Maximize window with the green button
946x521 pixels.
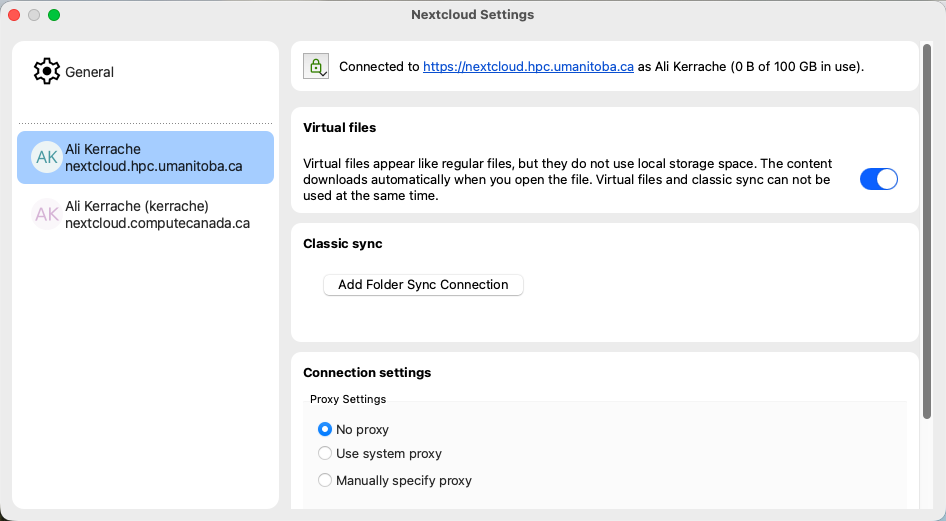coord(54,15)
